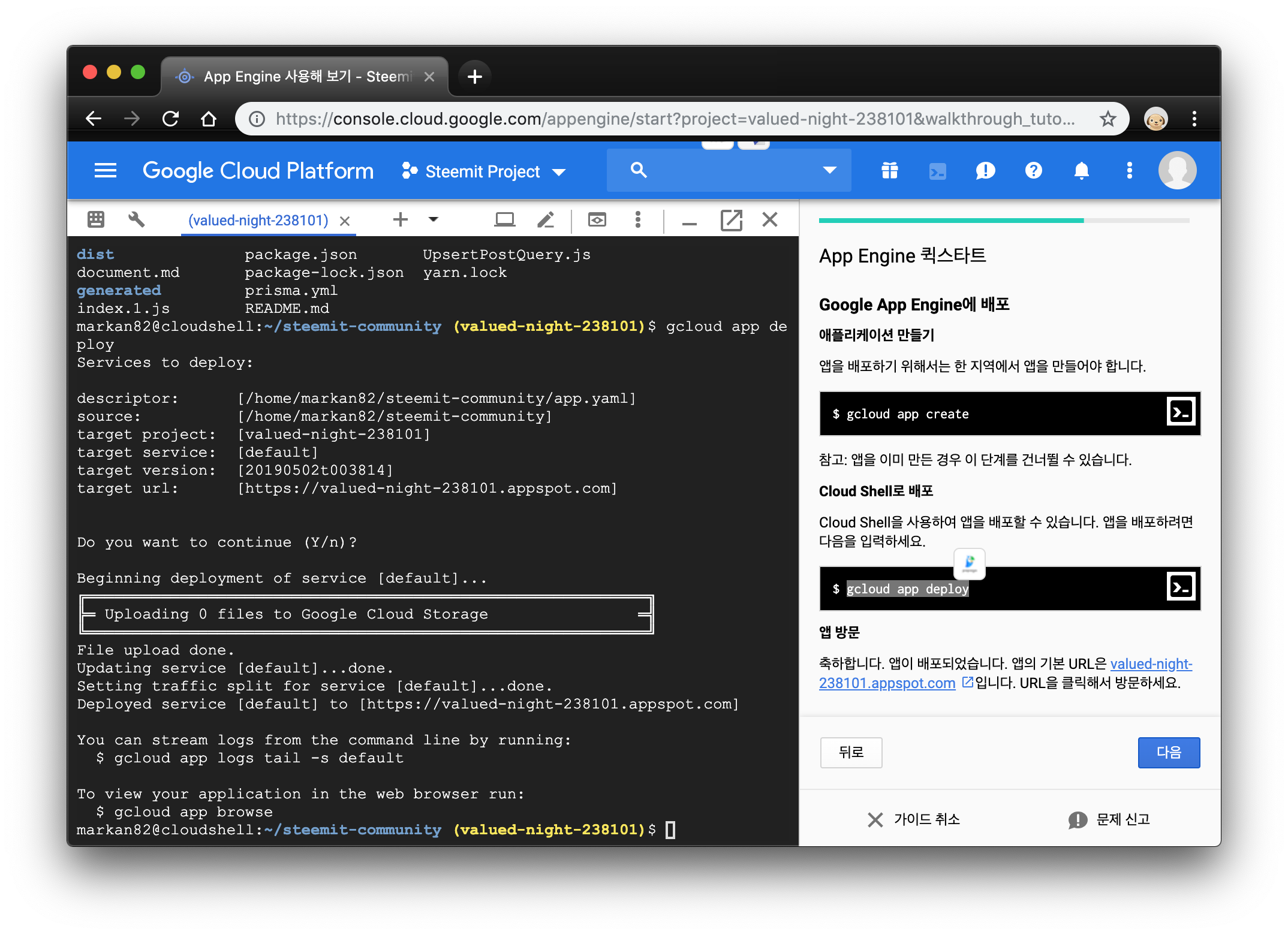1288x935 pixels.
Task: Expand the search bar dropdown arrow
Action: click(x=829, y=170)
